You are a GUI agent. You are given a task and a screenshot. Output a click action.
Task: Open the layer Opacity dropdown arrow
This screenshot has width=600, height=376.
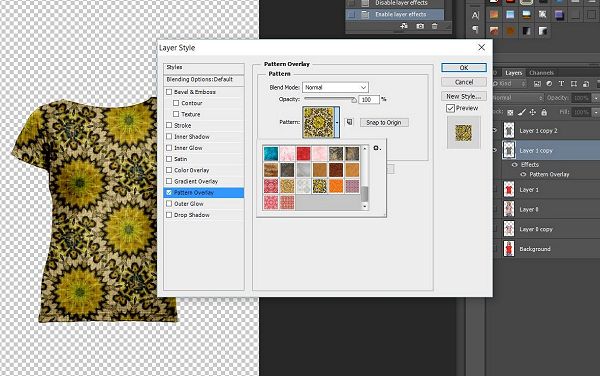(595, 98)
